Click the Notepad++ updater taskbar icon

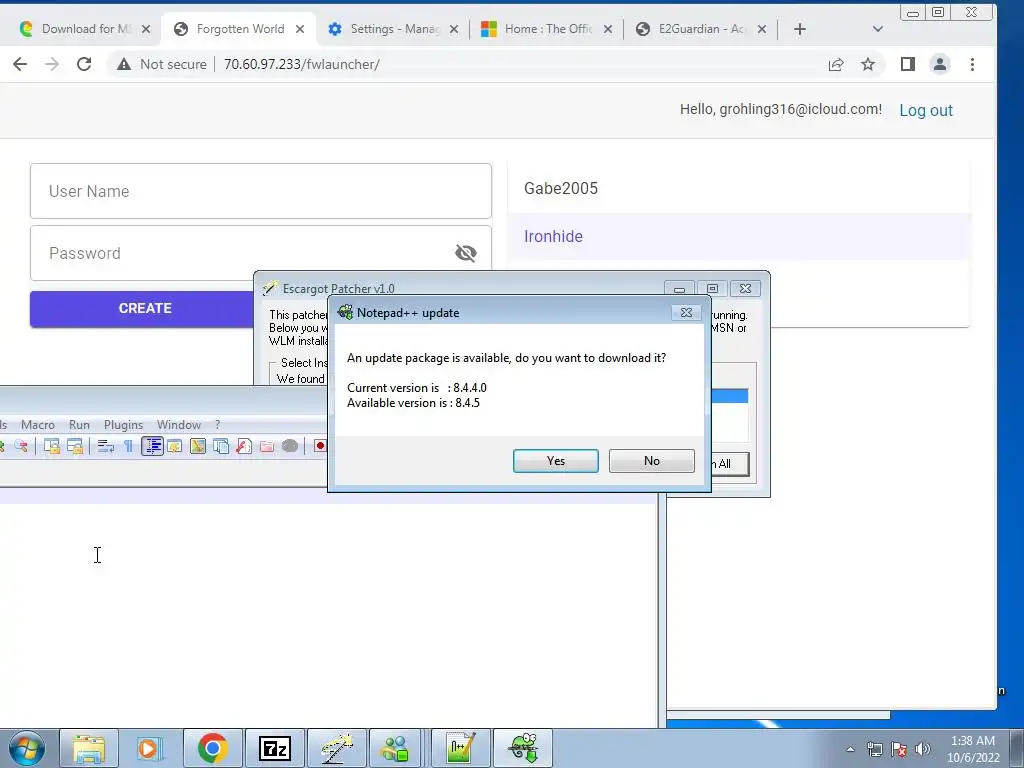coord(523,748)
